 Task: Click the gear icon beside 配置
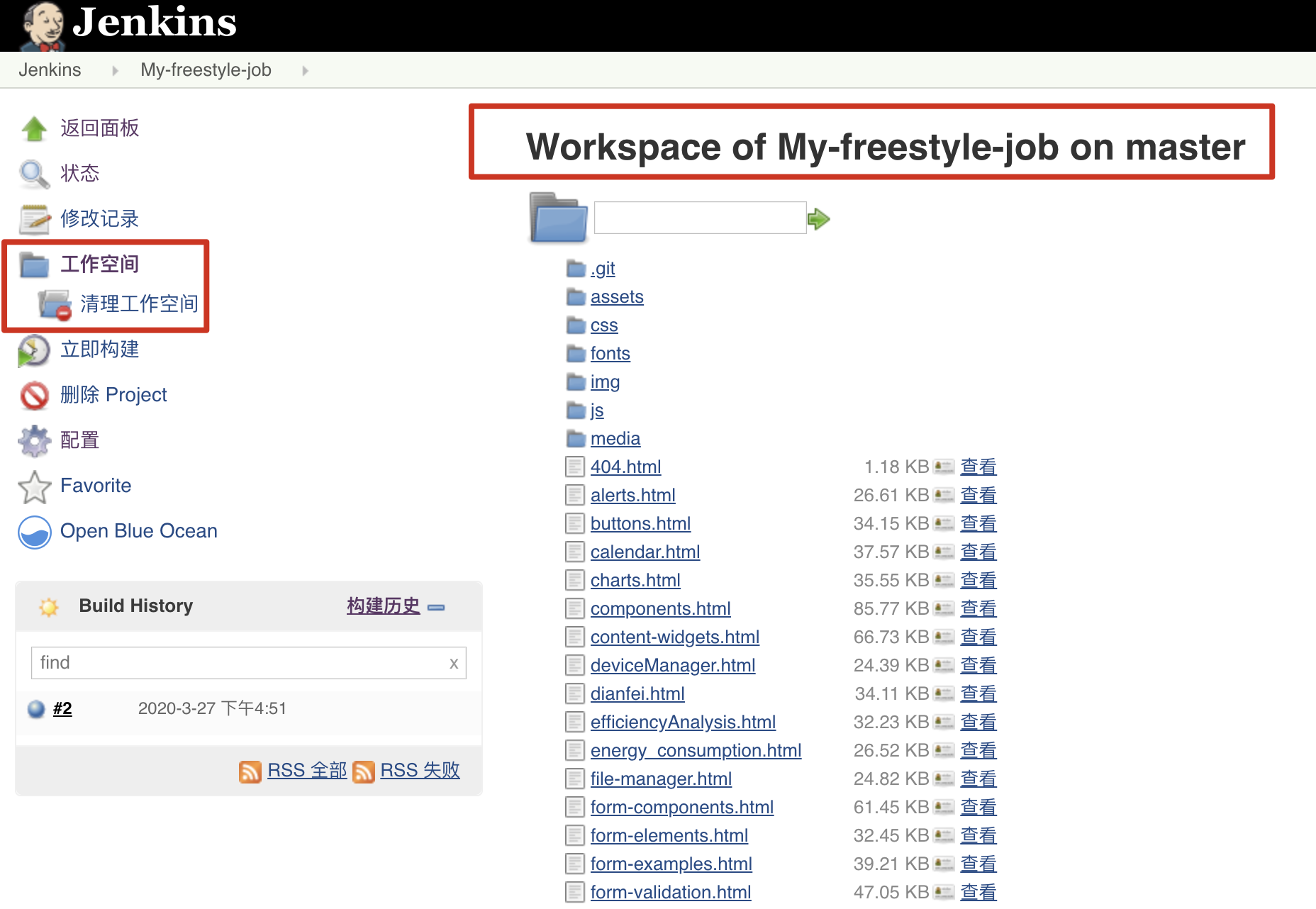[x=34, y=441]
